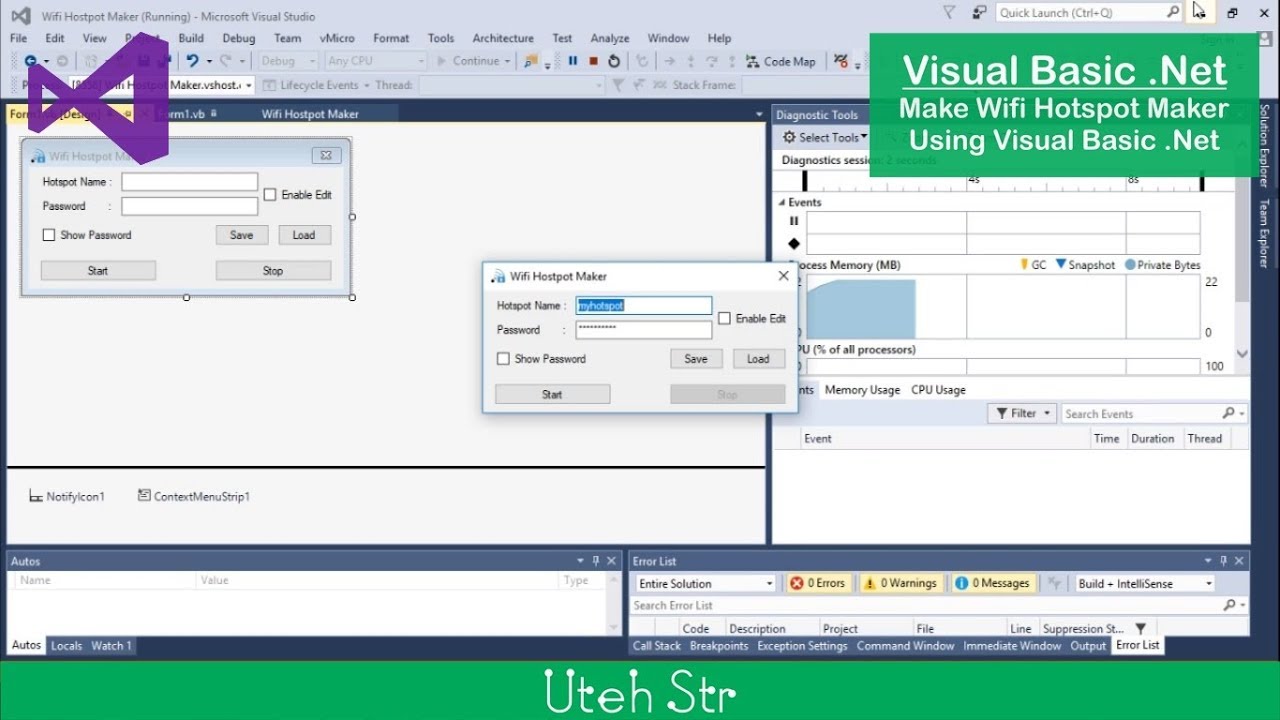Click the Snapshot triangle legend icon
The image size is (1280, 720).
(x=1061, y=264)
